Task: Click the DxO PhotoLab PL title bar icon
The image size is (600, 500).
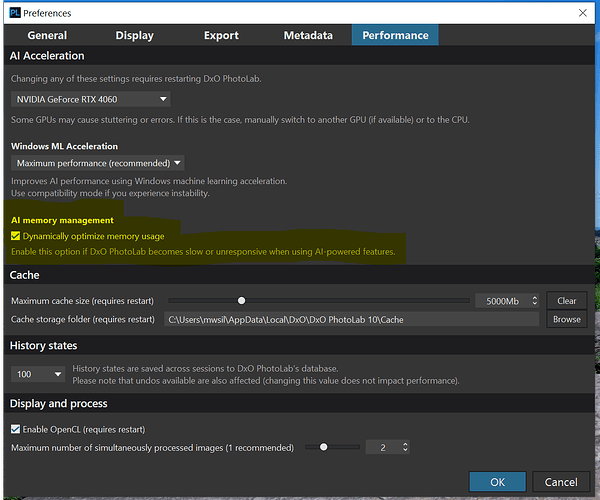Action: [x=15, y=13]
